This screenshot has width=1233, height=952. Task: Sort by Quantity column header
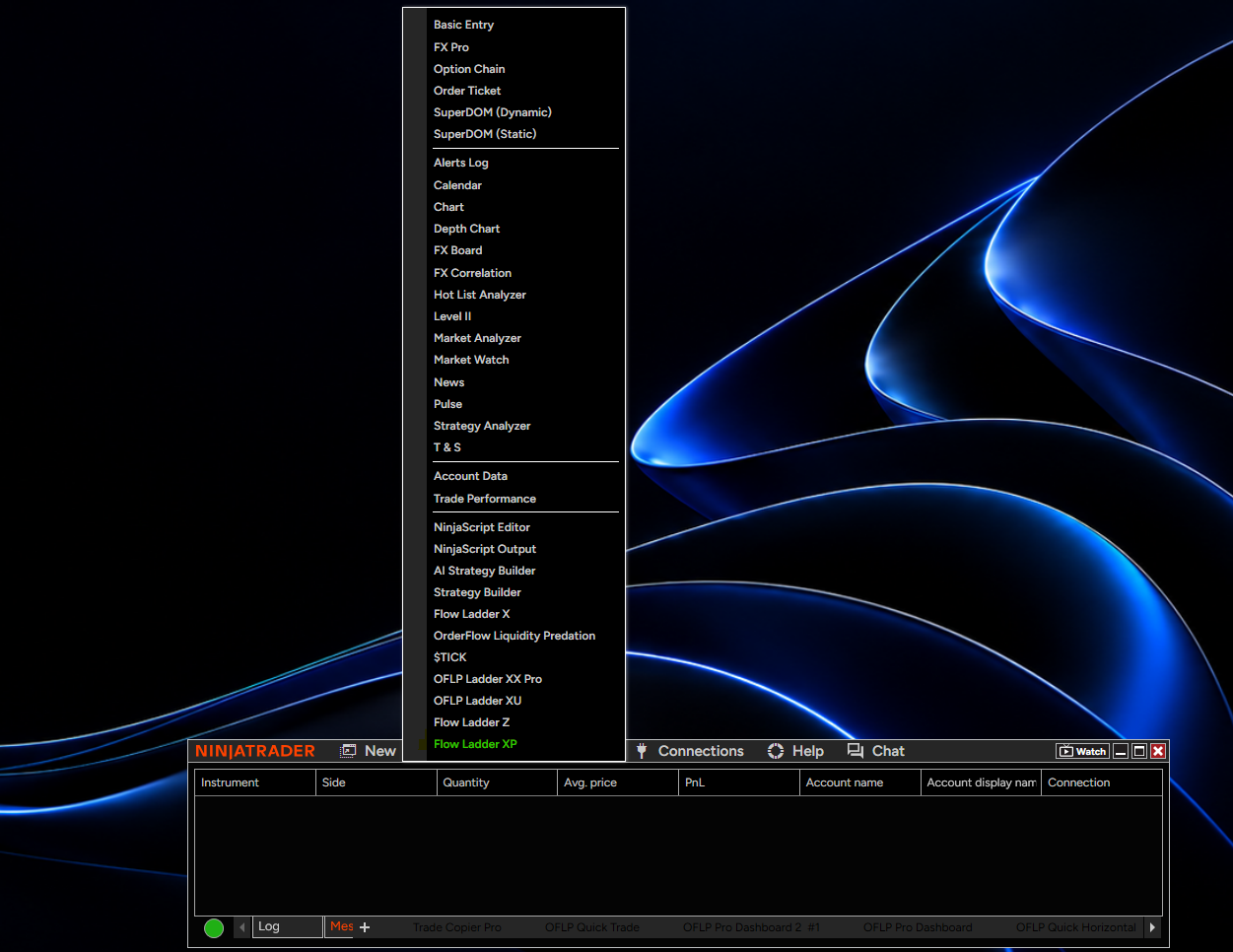[x=498, y=782]
